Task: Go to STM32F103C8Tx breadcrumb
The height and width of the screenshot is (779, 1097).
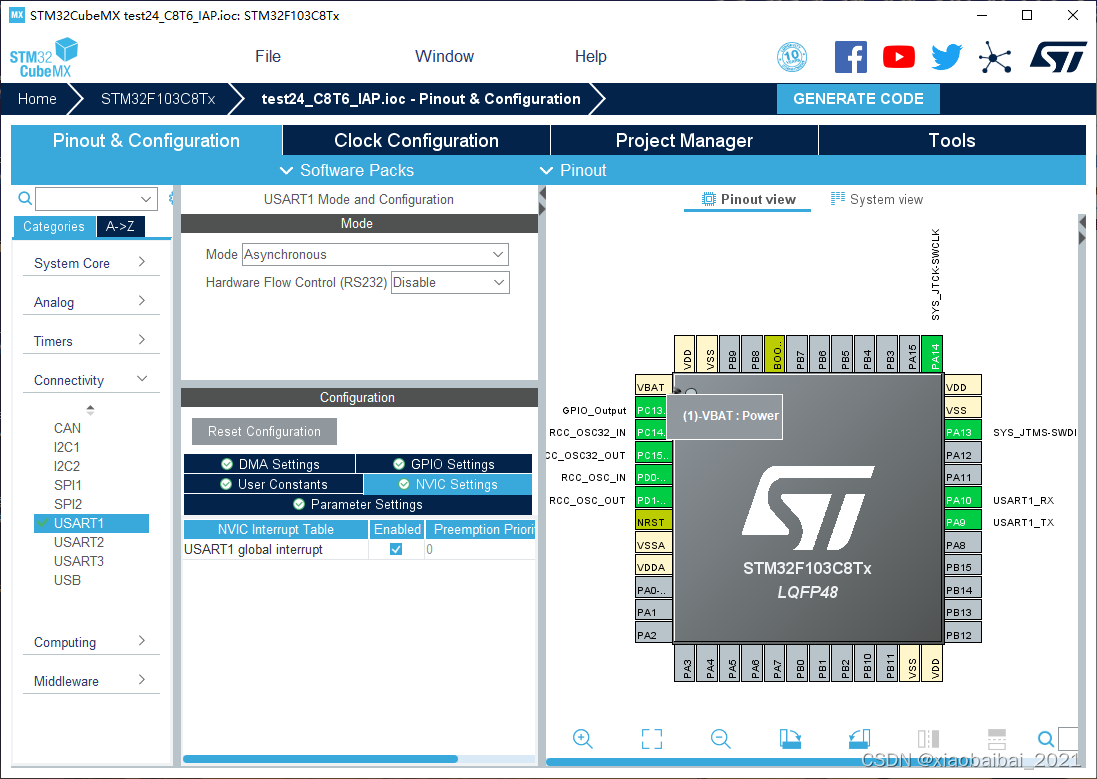Action: coord(158,99)
